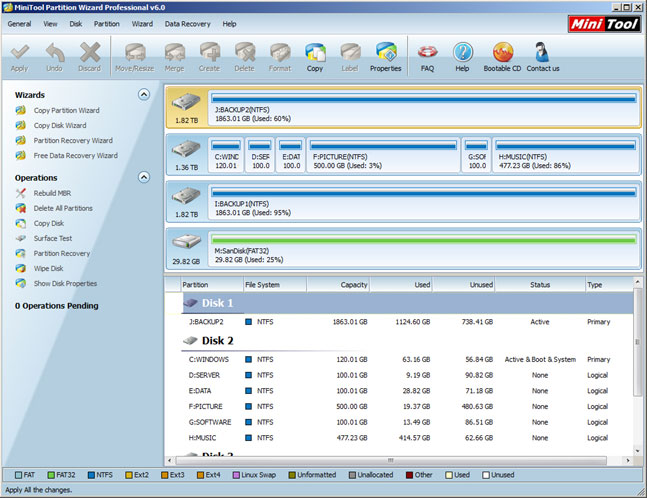Click the Apply checkmark toolbar icon
647x498 pixels.
click(x=19, y=52)
